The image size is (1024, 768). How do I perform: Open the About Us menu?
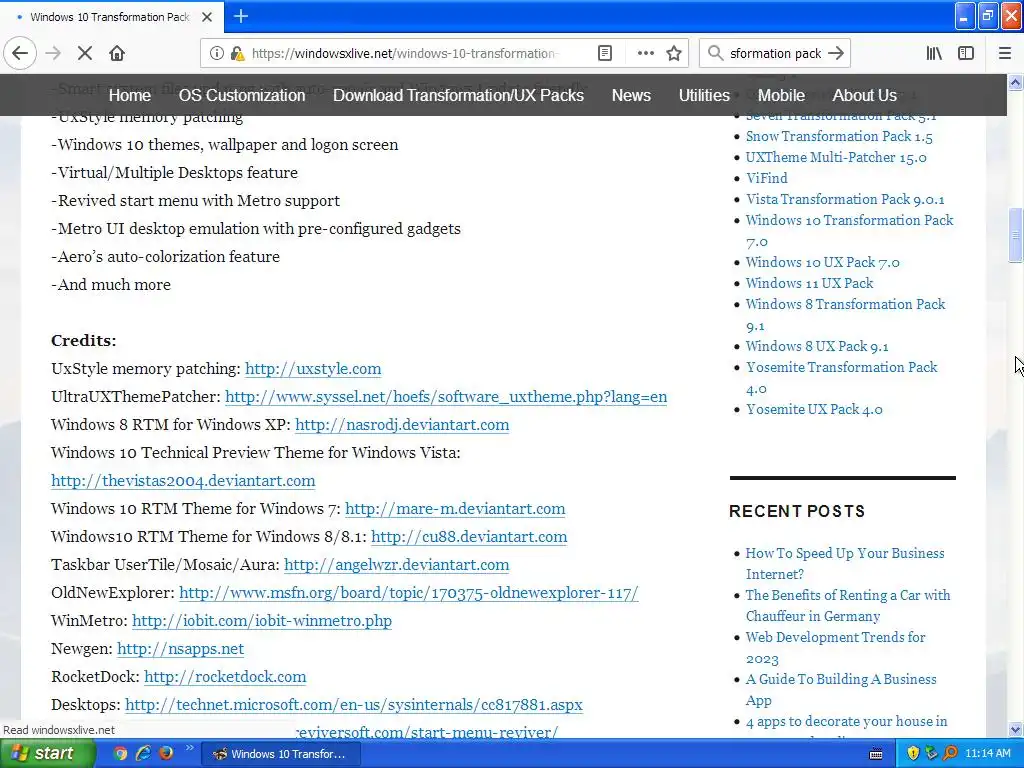click(x=864, y=95)
